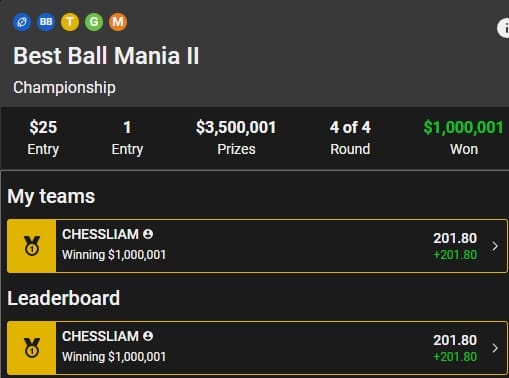Expand the My teams CHESSLIAM row chevron
The image size is (509, 378).
coord(495,246)
